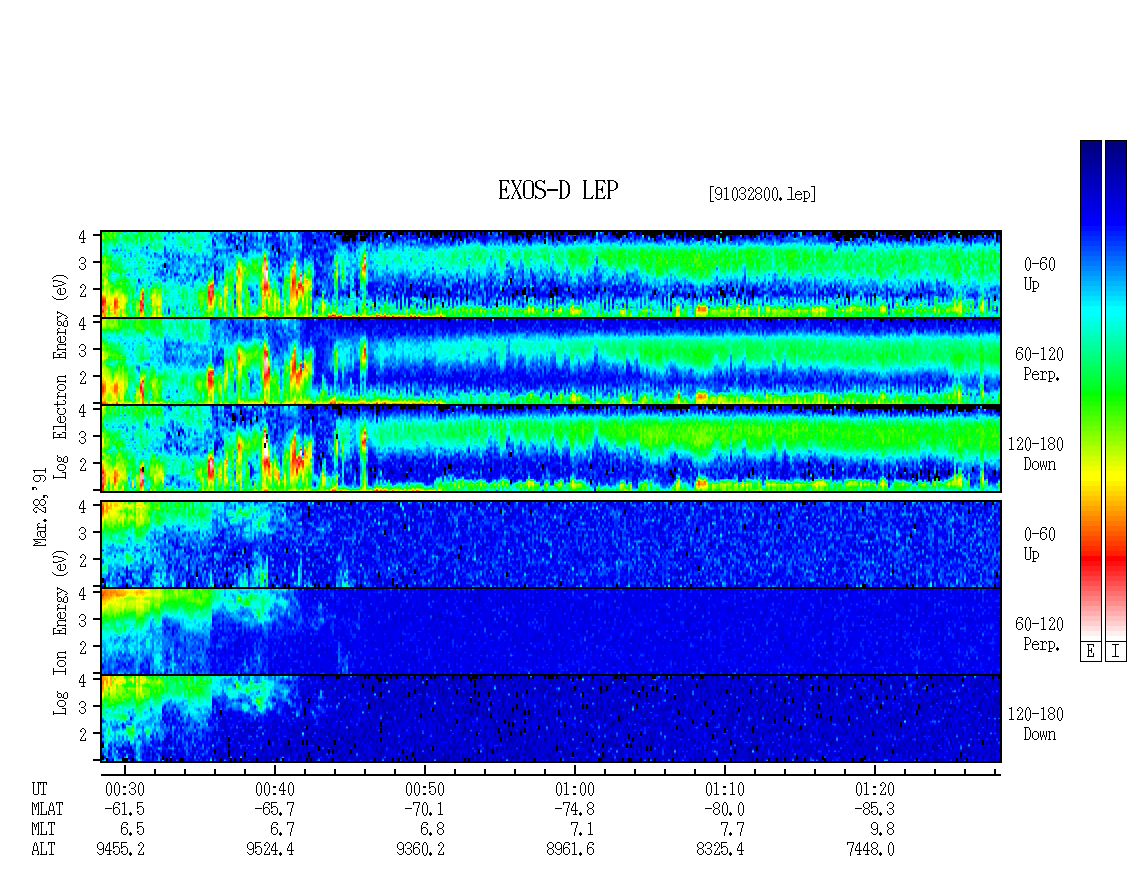Click the MLAT value -74.8
The image size is (1130, 875).
coord(574,809)
